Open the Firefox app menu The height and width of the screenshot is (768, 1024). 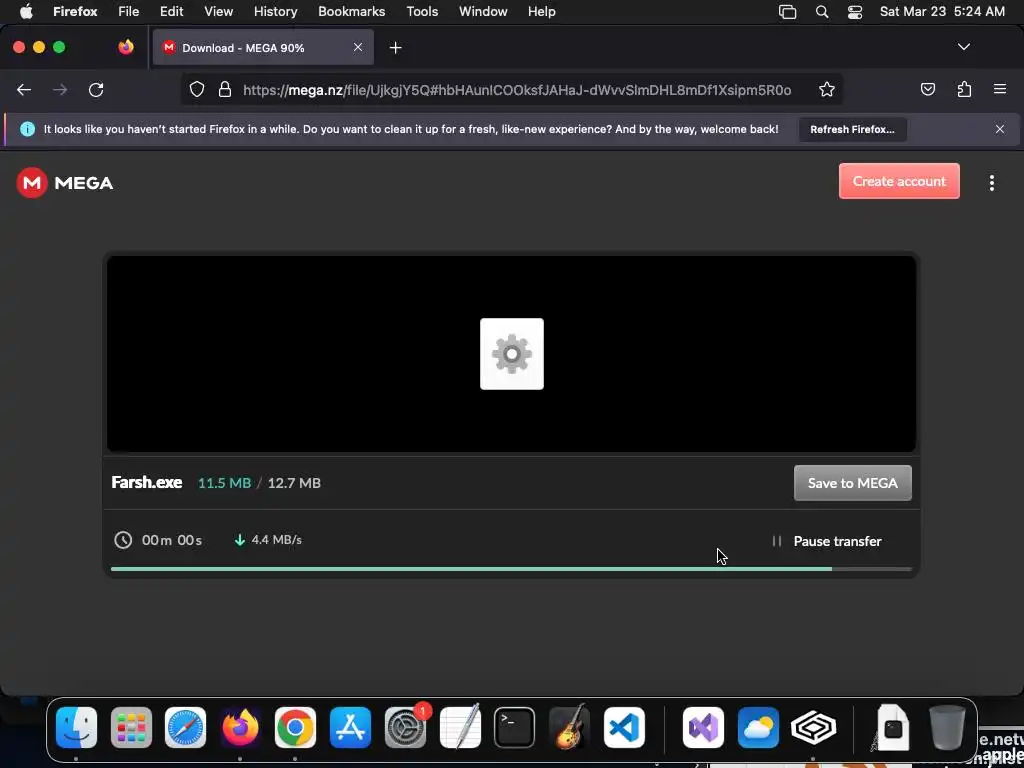click(75, 11)
